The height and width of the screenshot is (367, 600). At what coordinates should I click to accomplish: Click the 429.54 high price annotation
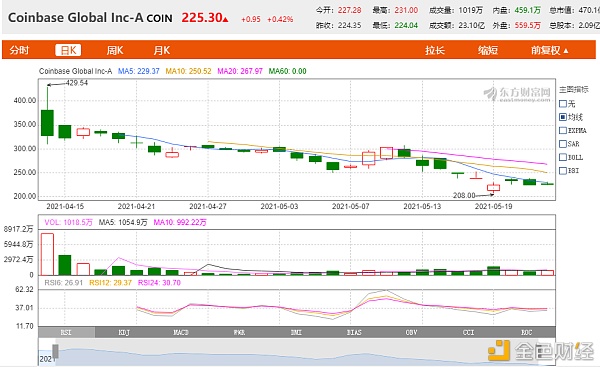point(77,83)
